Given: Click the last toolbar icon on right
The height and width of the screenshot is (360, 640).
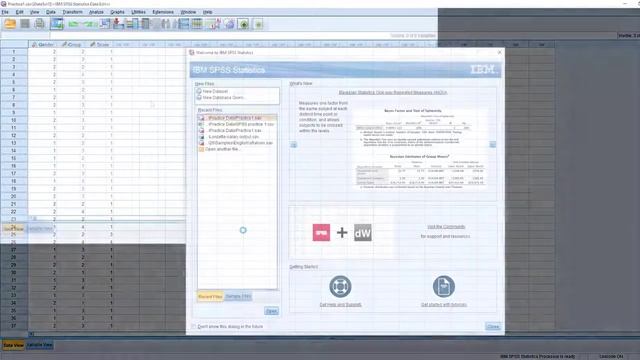Looking at the screenshot, I should [258, 24].
